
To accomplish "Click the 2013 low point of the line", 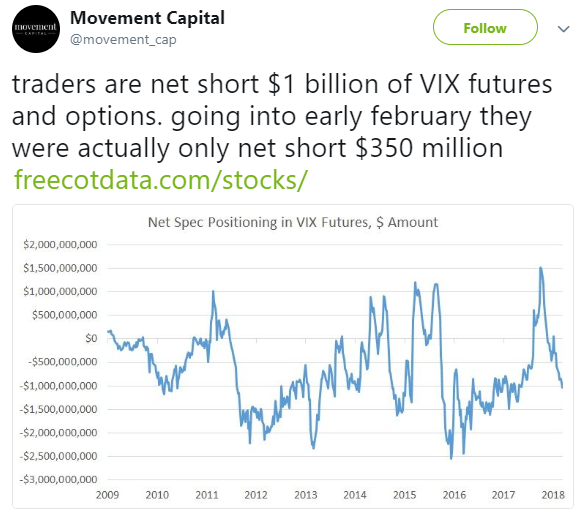I will coord(314,448).
